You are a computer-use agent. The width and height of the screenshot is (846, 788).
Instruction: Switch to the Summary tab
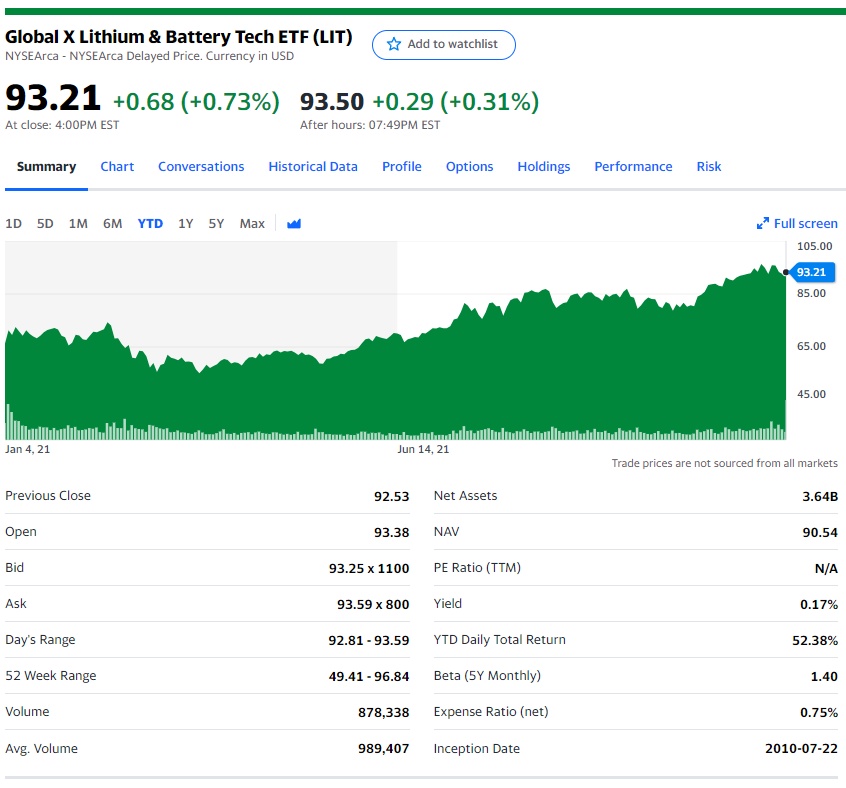click(46, 167)
